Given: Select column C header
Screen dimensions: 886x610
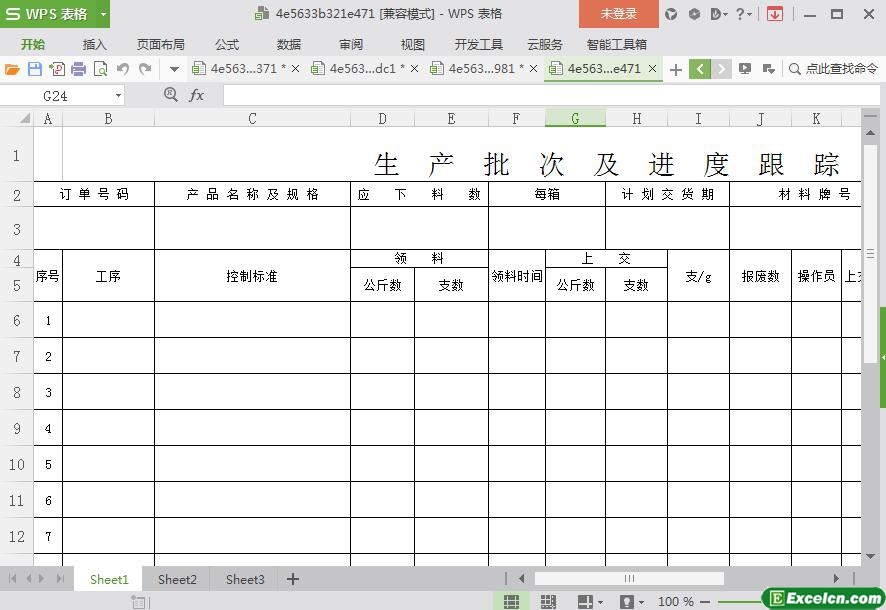Looking at the screenshot, I should pyautogui.click(x=253, y=119).
